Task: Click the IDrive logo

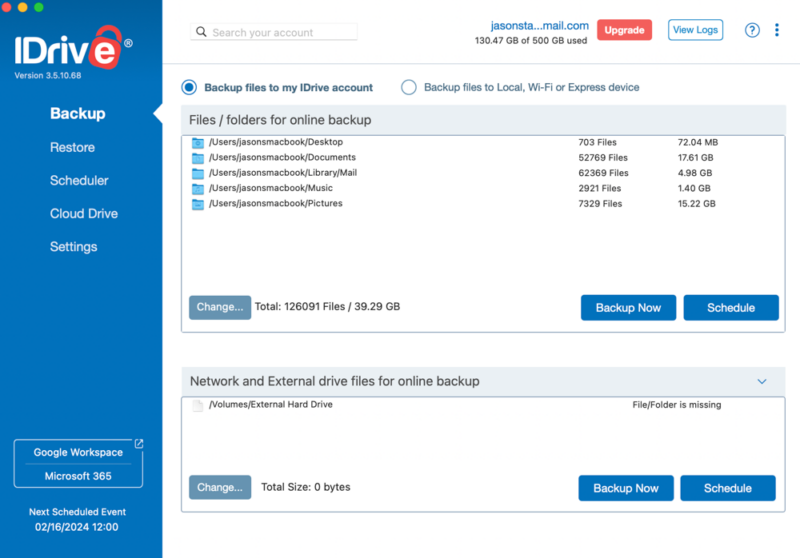Action: 73,47
